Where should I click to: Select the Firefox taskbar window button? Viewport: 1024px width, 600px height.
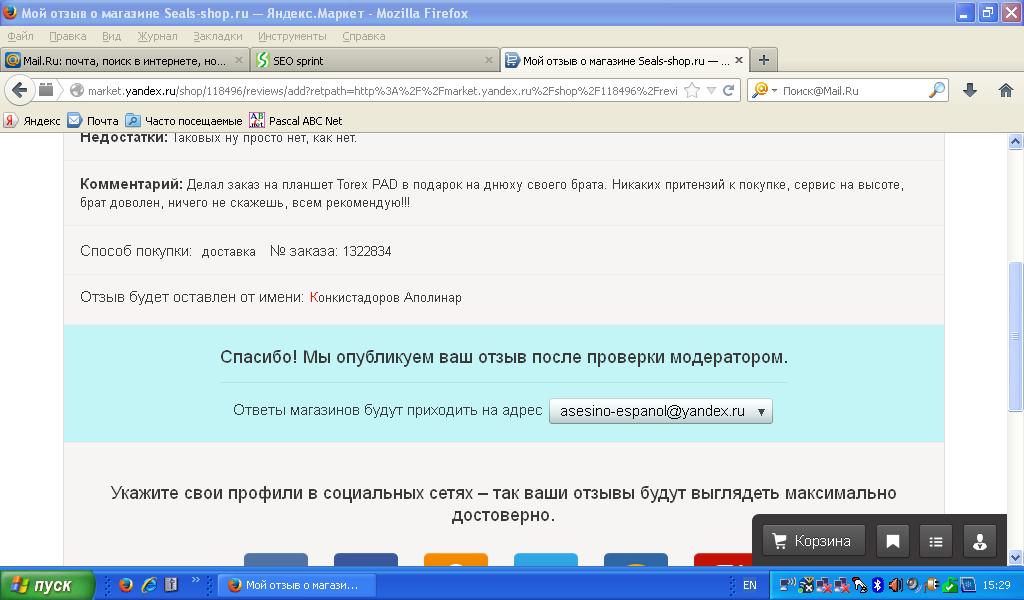pyautogui.click(x=297, y=585)
